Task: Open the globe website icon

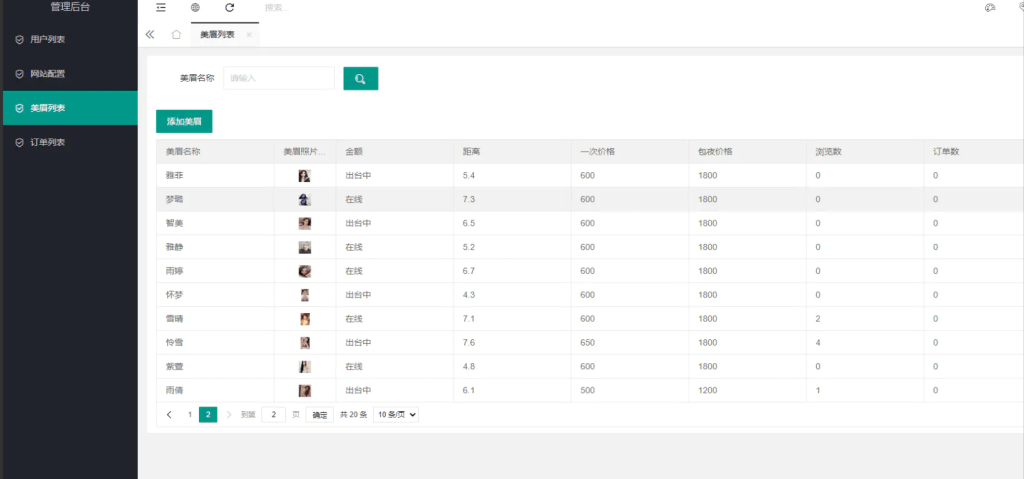Action: coord(195,8)
